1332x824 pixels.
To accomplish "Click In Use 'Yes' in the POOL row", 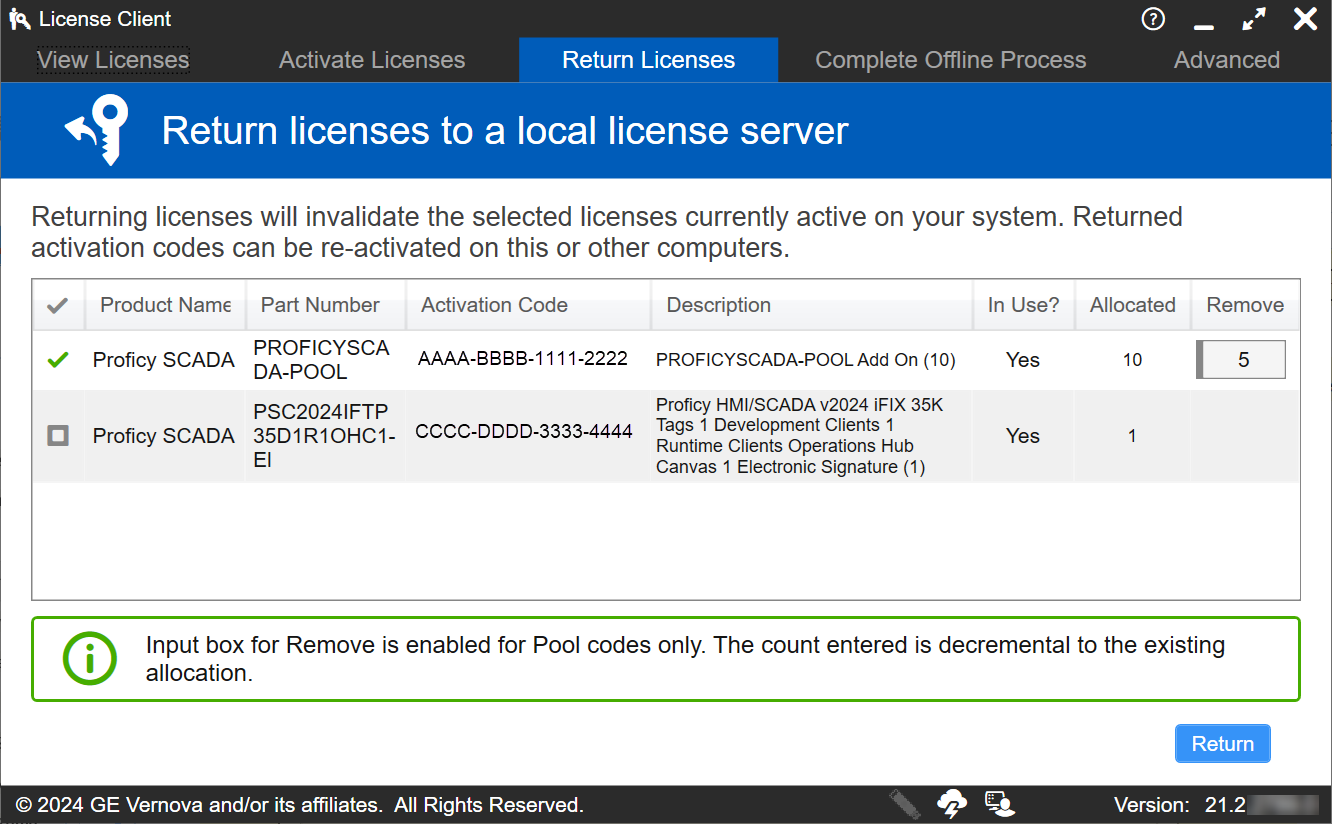I will click(1023, 360).
